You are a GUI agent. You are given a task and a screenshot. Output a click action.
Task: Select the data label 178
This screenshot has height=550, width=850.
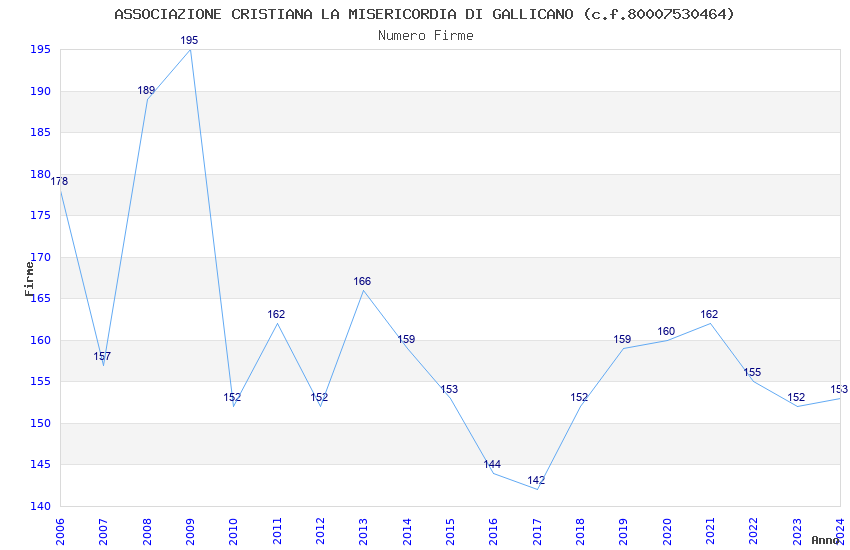(x=59, y=181)
